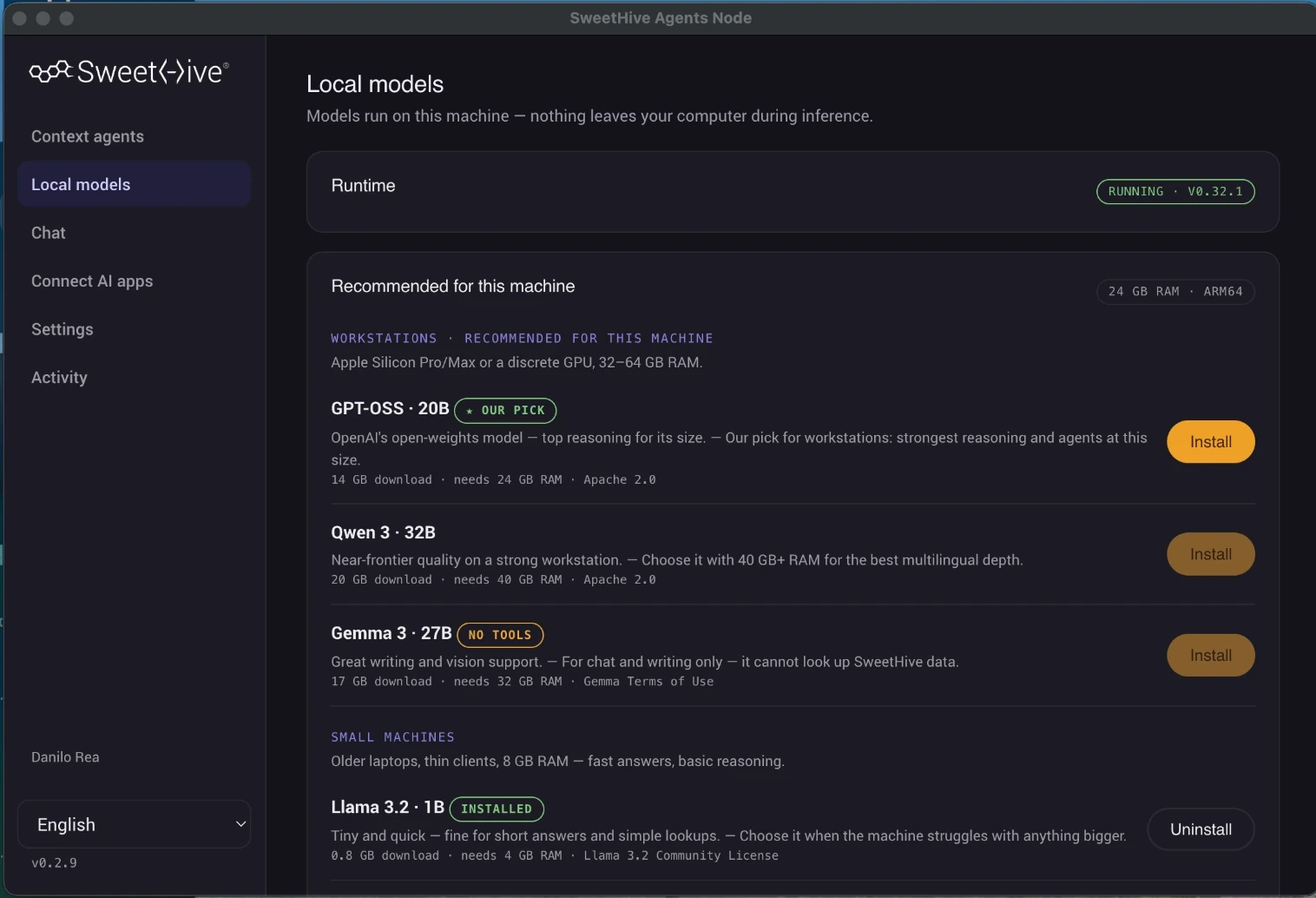The height and width of the screenshot is (898, 1316).
Task: Click the OUR PICK star badge
Action: pos(505,410)
